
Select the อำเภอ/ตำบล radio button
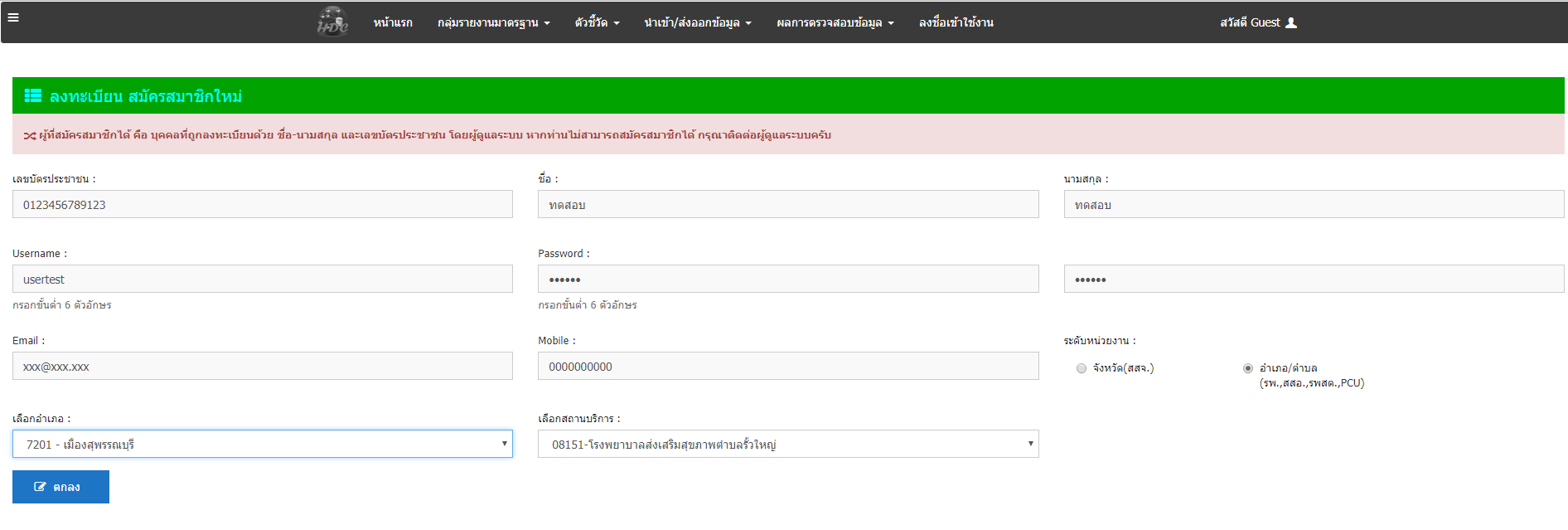click(x=1248, y=368)
